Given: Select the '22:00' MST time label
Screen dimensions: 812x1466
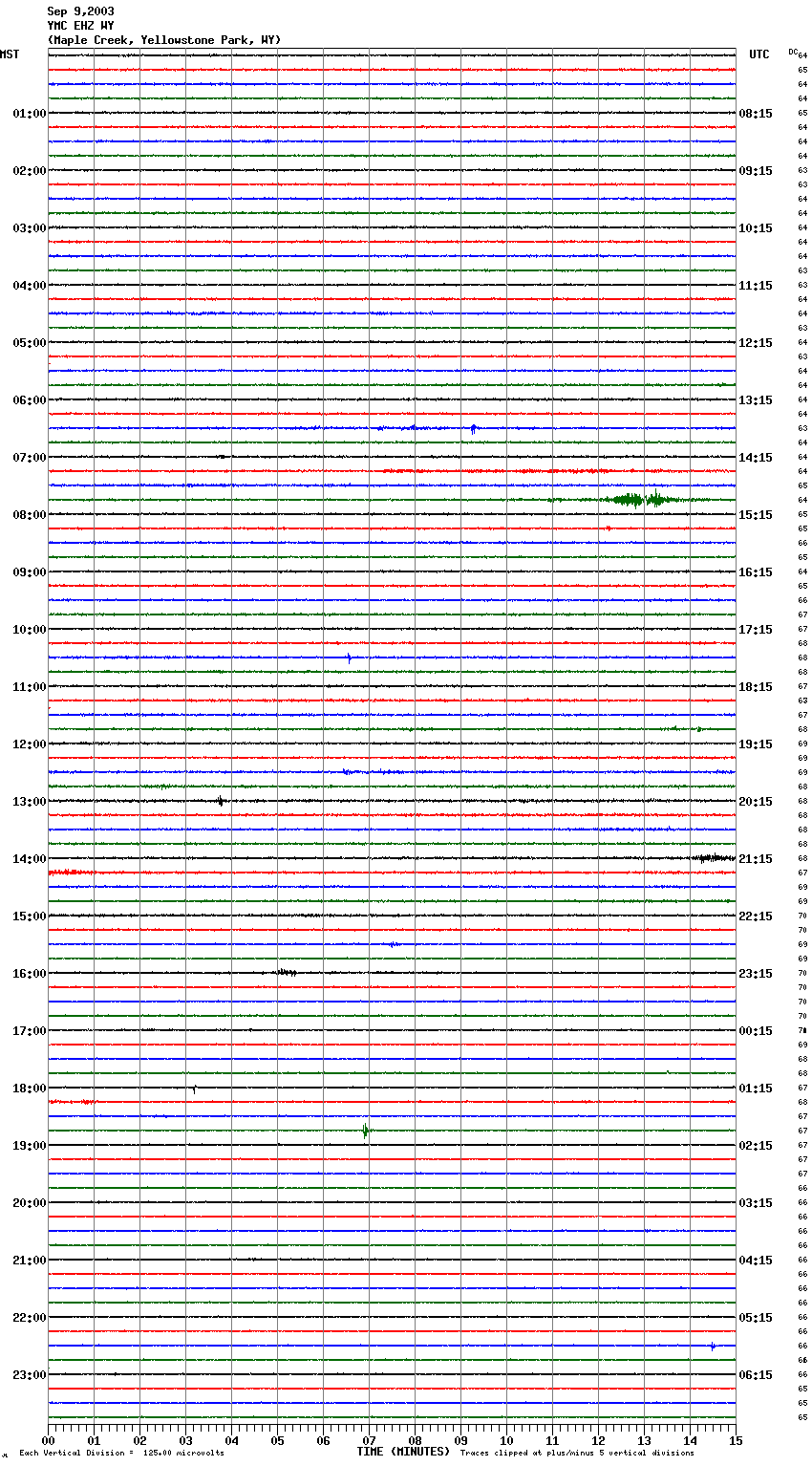Looking at the screenshot, I should pos(30,1318).
